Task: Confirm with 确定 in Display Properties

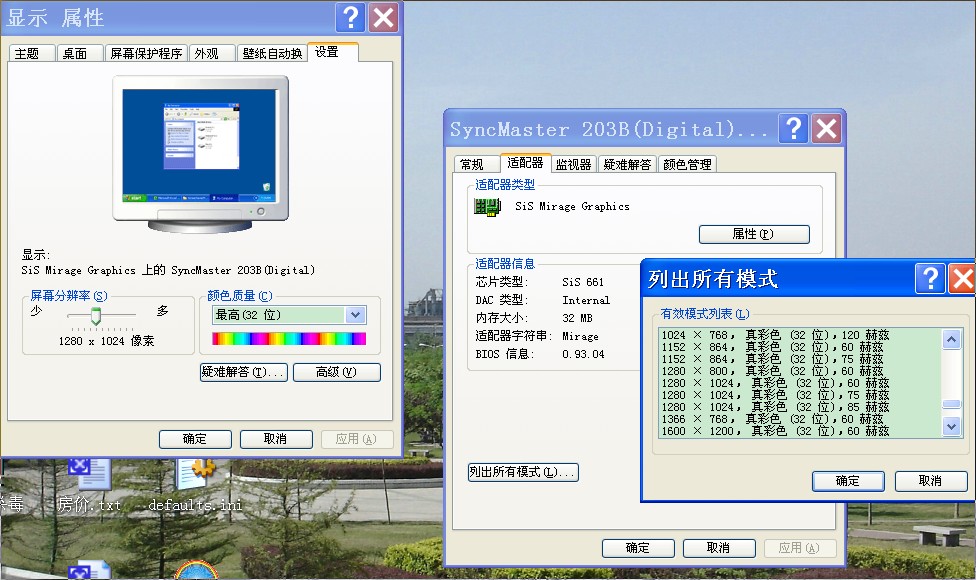Action: pyautogui.click(x=195, y=439)
